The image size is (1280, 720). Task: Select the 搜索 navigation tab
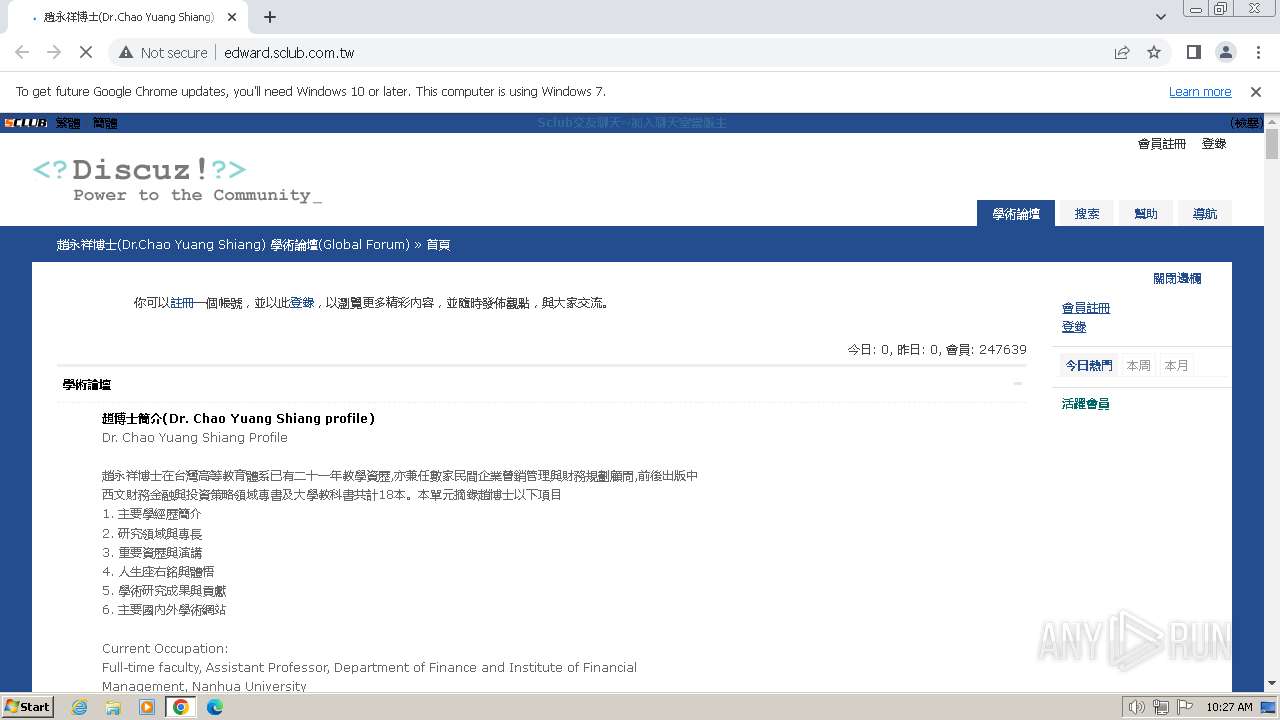1087,213
